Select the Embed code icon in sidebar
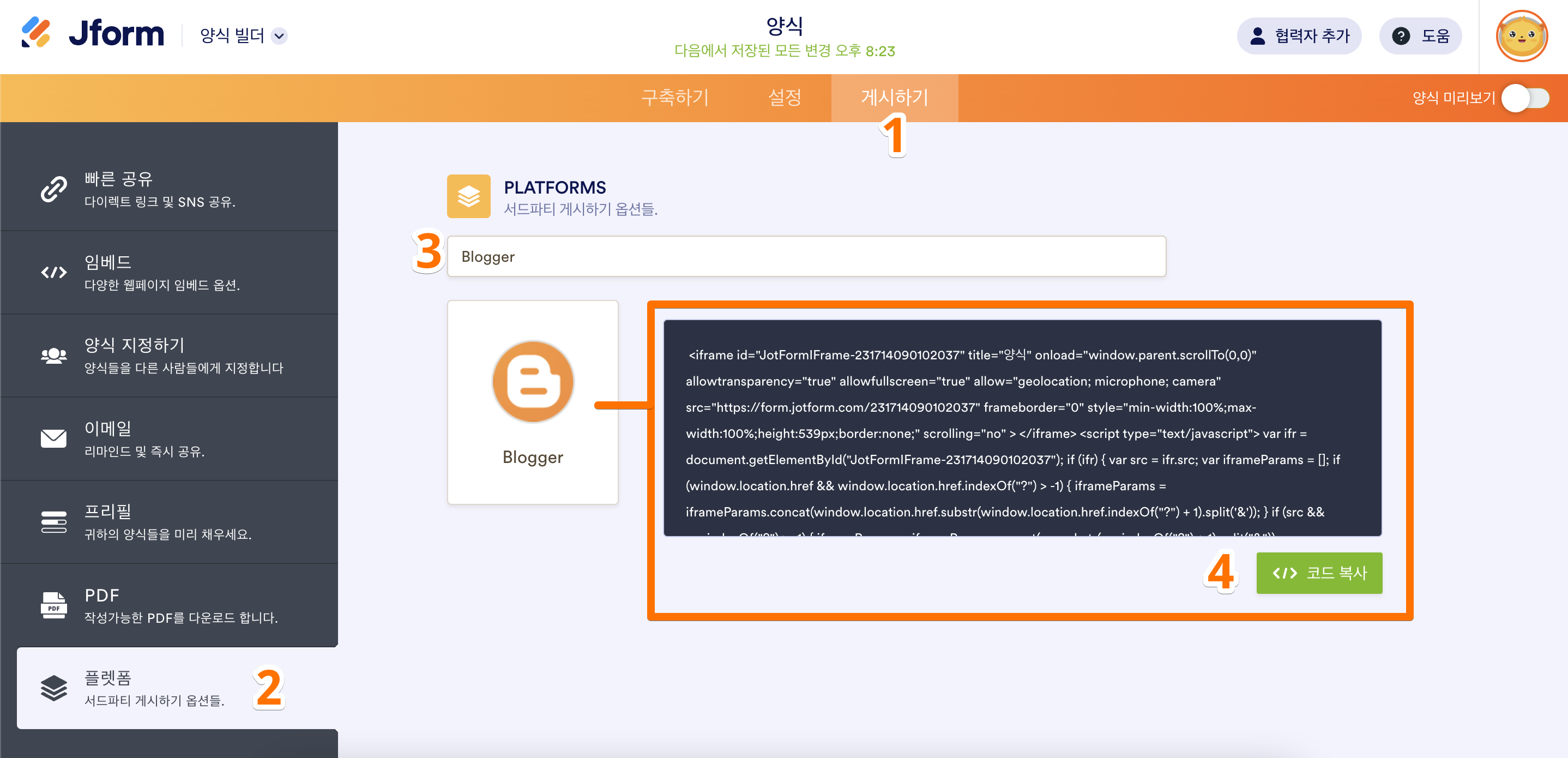Image resolution: width=1568 pixels, height=758 pixels. (x=53, y=272)
